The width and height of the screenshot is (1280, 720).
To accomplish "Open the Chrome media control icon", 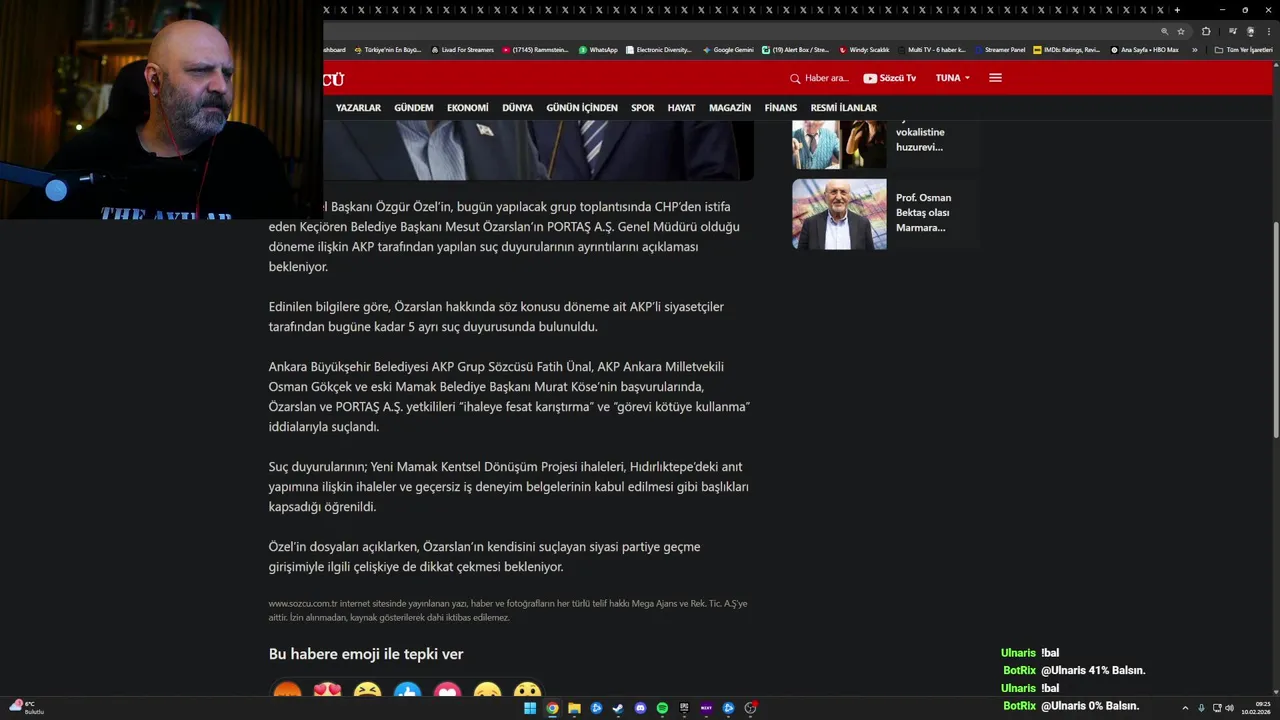I will 1233,31.
